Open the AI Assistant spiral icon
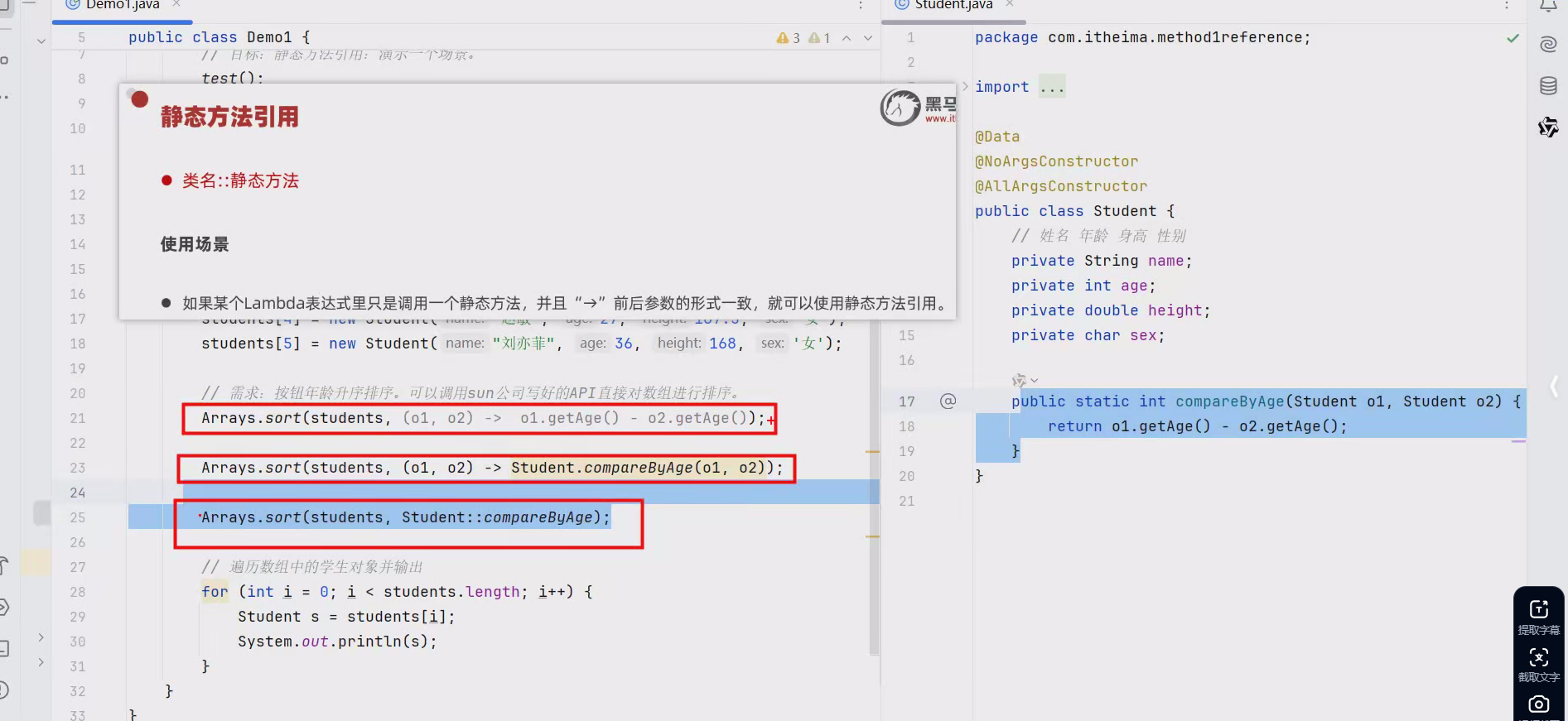 coord(1548,44)
